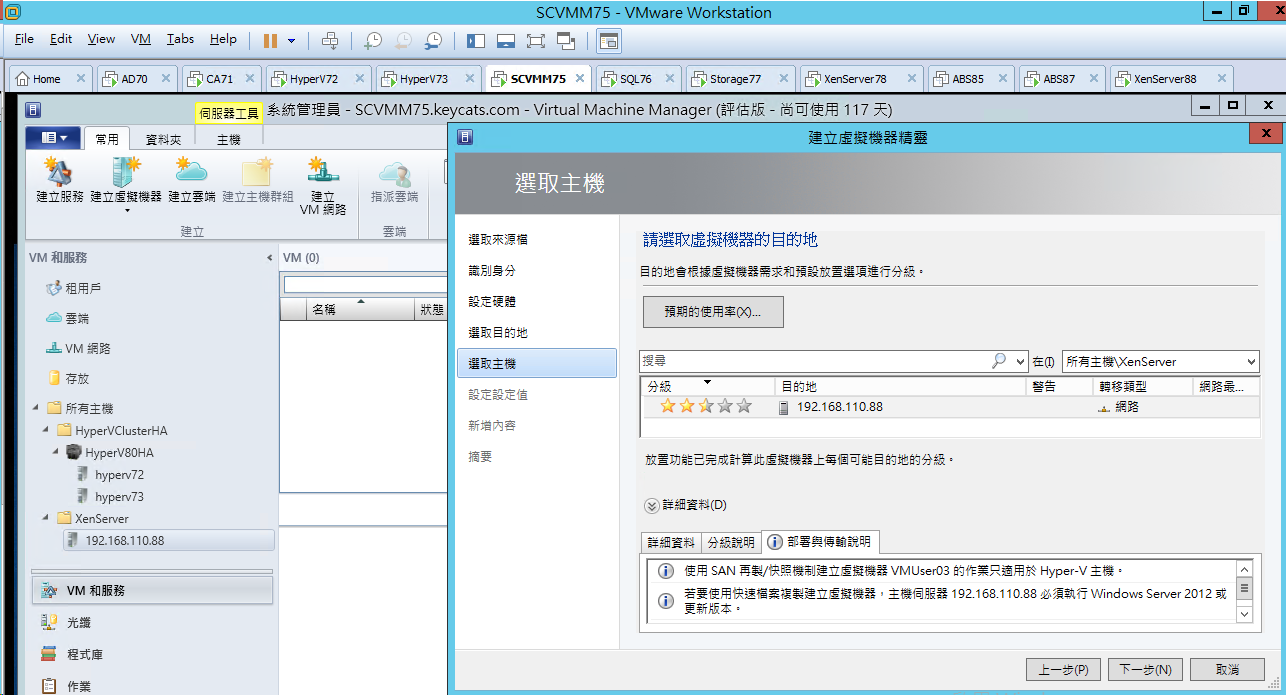Open the VM 和服務 workspace button
Image resolution: width=1286 pixels, height=695 pixels.
152,590
